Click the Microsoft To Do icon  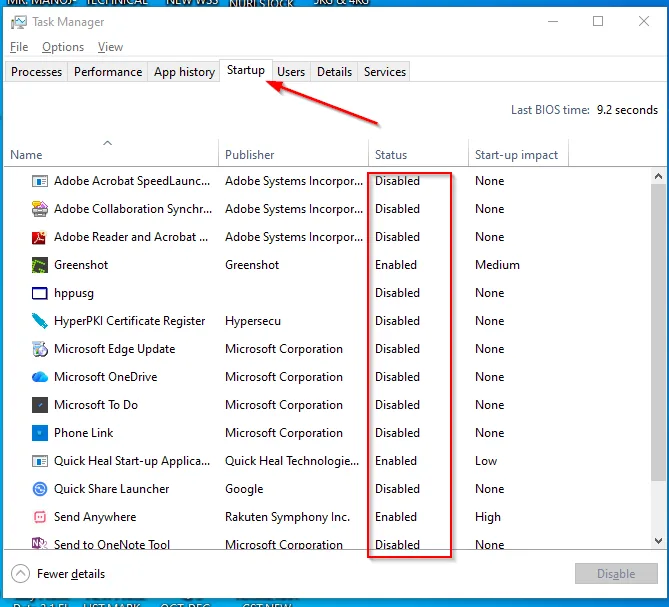[x=40, y=405]
